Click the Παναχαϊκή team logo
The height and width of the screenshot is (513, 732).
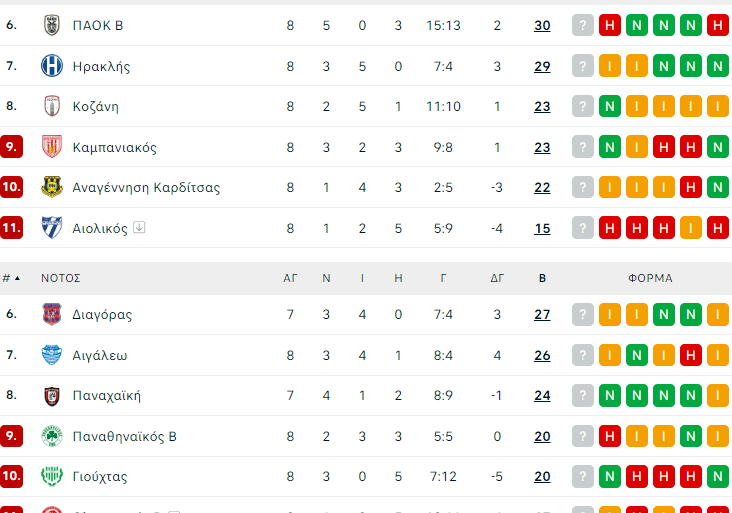click(52, 395)
